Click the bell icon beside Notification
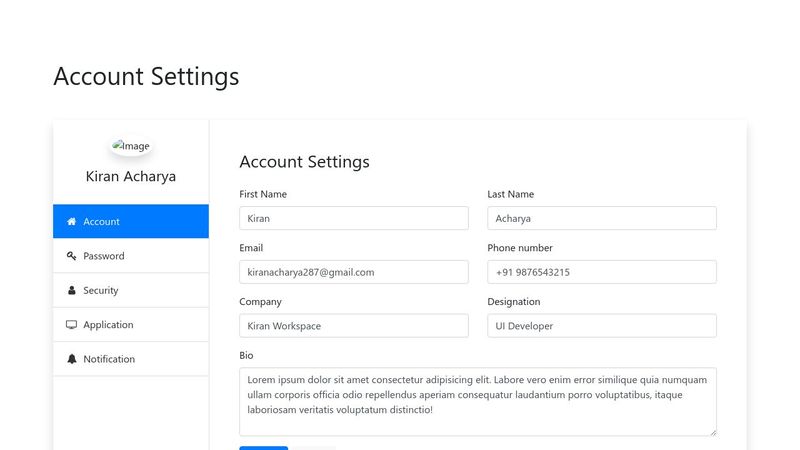Image resolution: width=800 pixels, height=450 pixels. coord(71,359)
